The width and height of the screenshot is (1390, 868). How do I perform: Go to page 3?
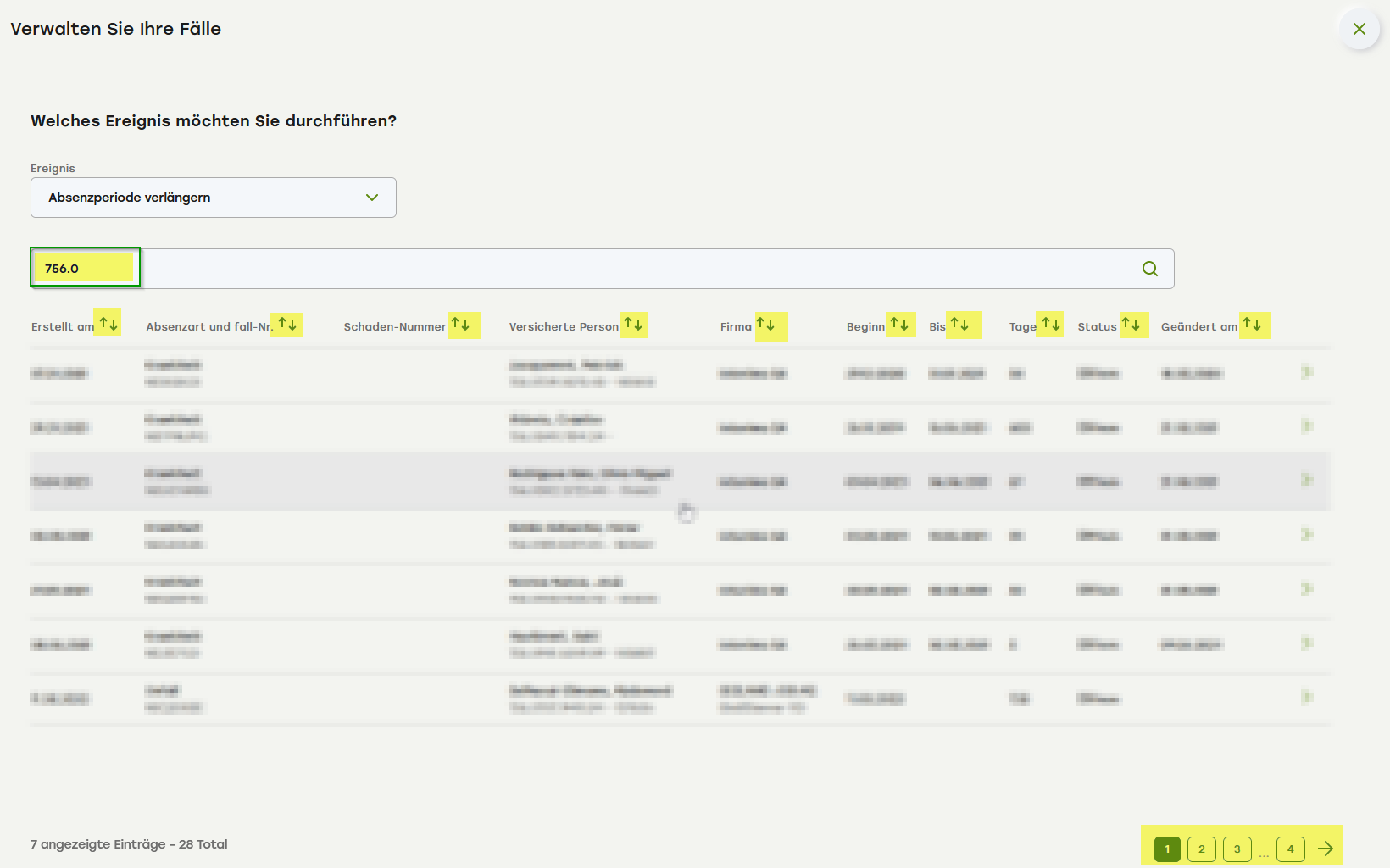point(1237,849)
